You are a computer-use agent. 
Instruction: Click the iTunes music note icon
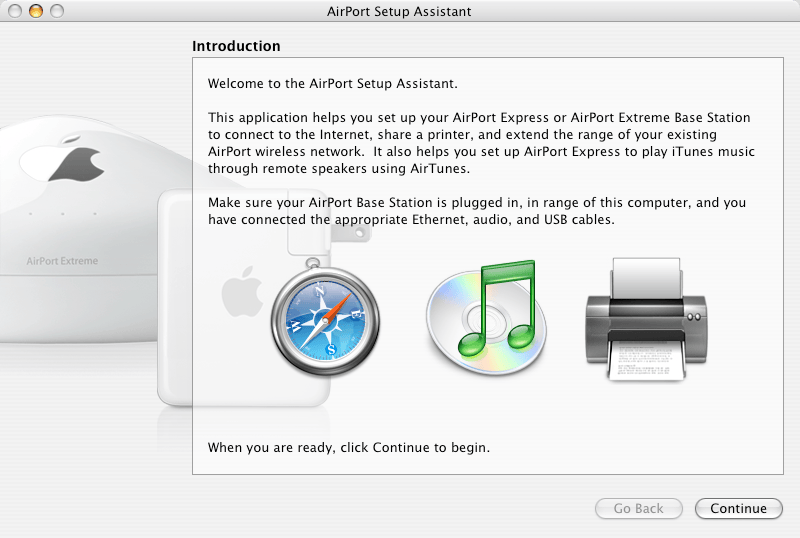(x=486, y=316)
